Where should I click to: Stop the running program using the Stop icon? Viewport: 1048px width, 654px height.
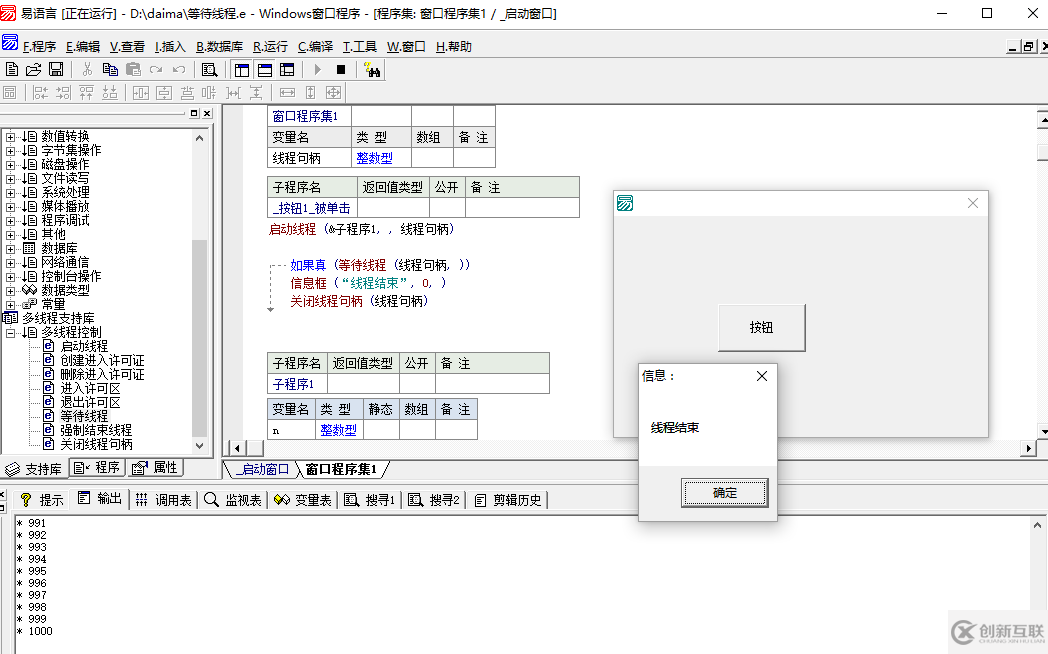[341, 69]
